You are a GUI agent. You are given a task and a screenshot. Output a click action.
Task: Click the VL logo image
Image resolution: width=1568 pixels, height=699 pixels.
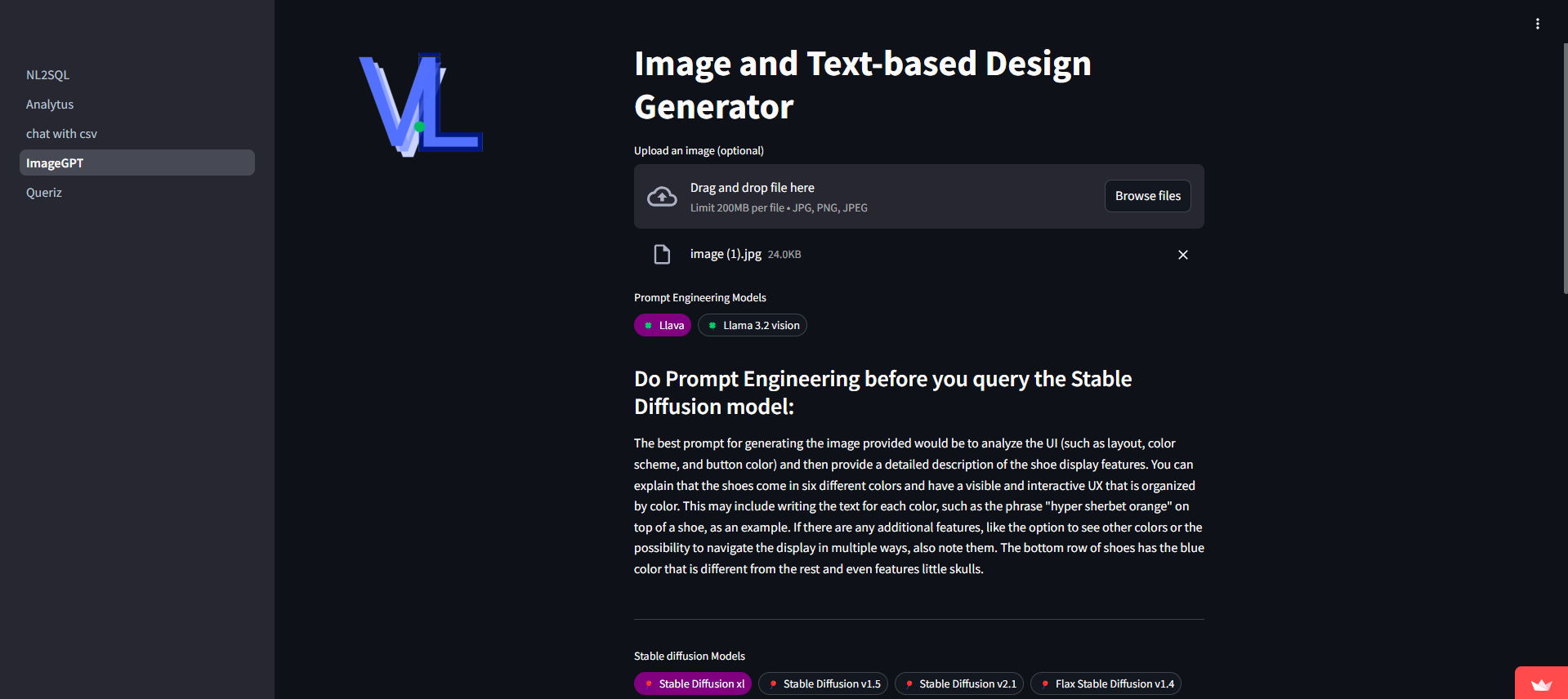421,105
